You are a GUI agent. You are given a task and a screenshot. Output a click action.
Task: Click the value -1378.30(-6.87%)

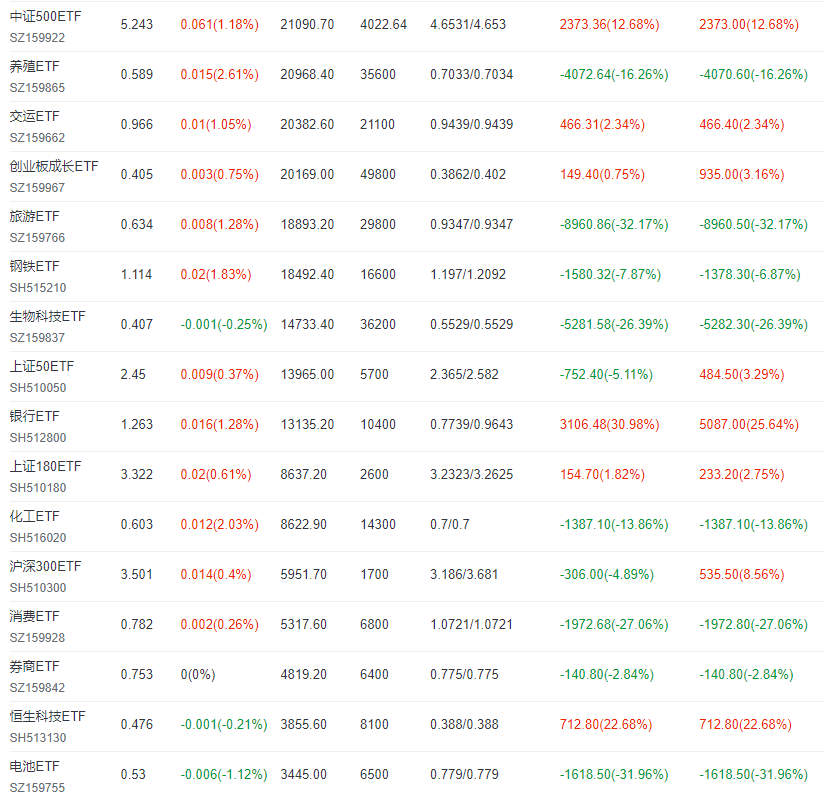pyautogui.click(x=750, y=275)
